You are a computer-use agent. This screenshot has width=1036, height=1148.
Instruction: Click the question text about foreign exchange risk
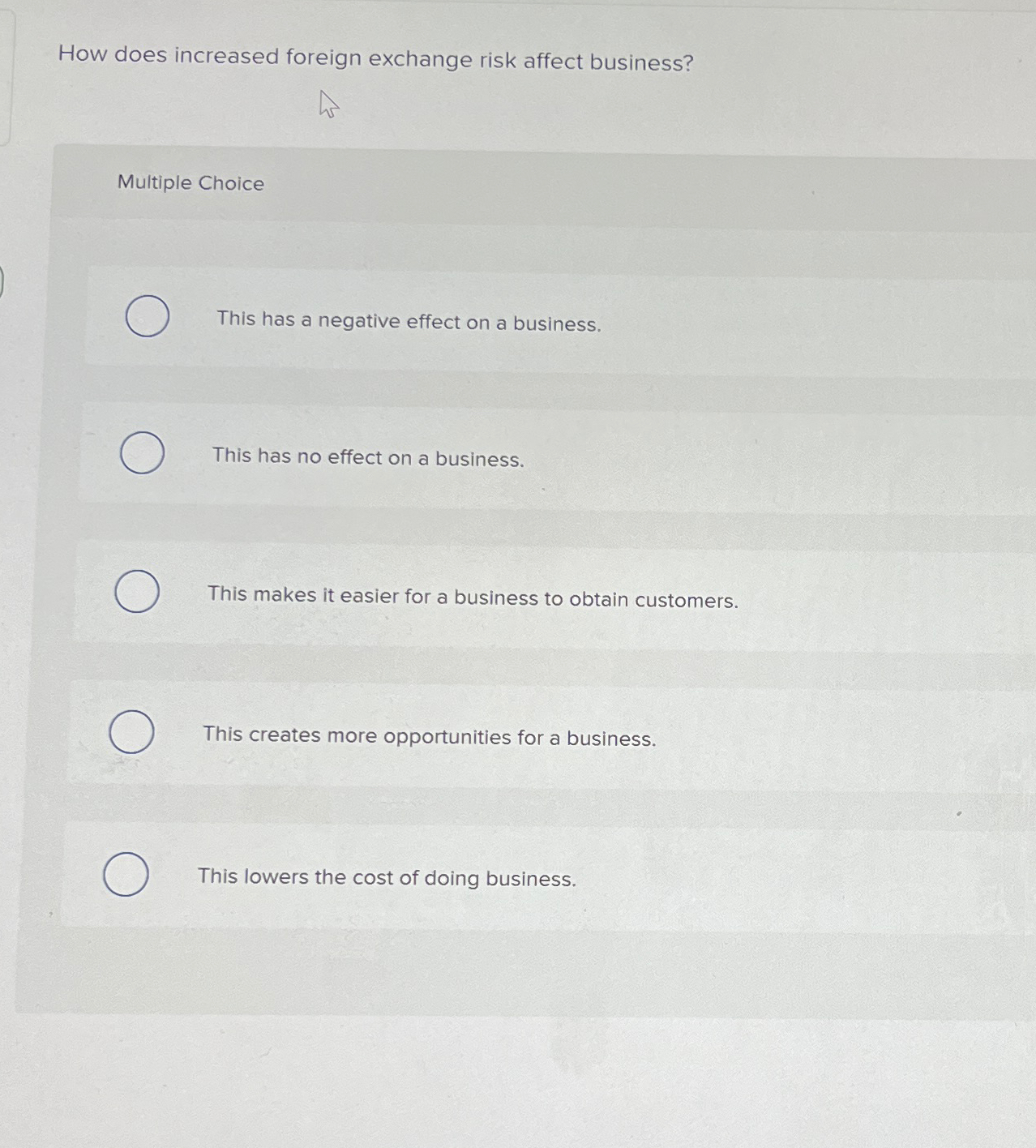point(376,59)
